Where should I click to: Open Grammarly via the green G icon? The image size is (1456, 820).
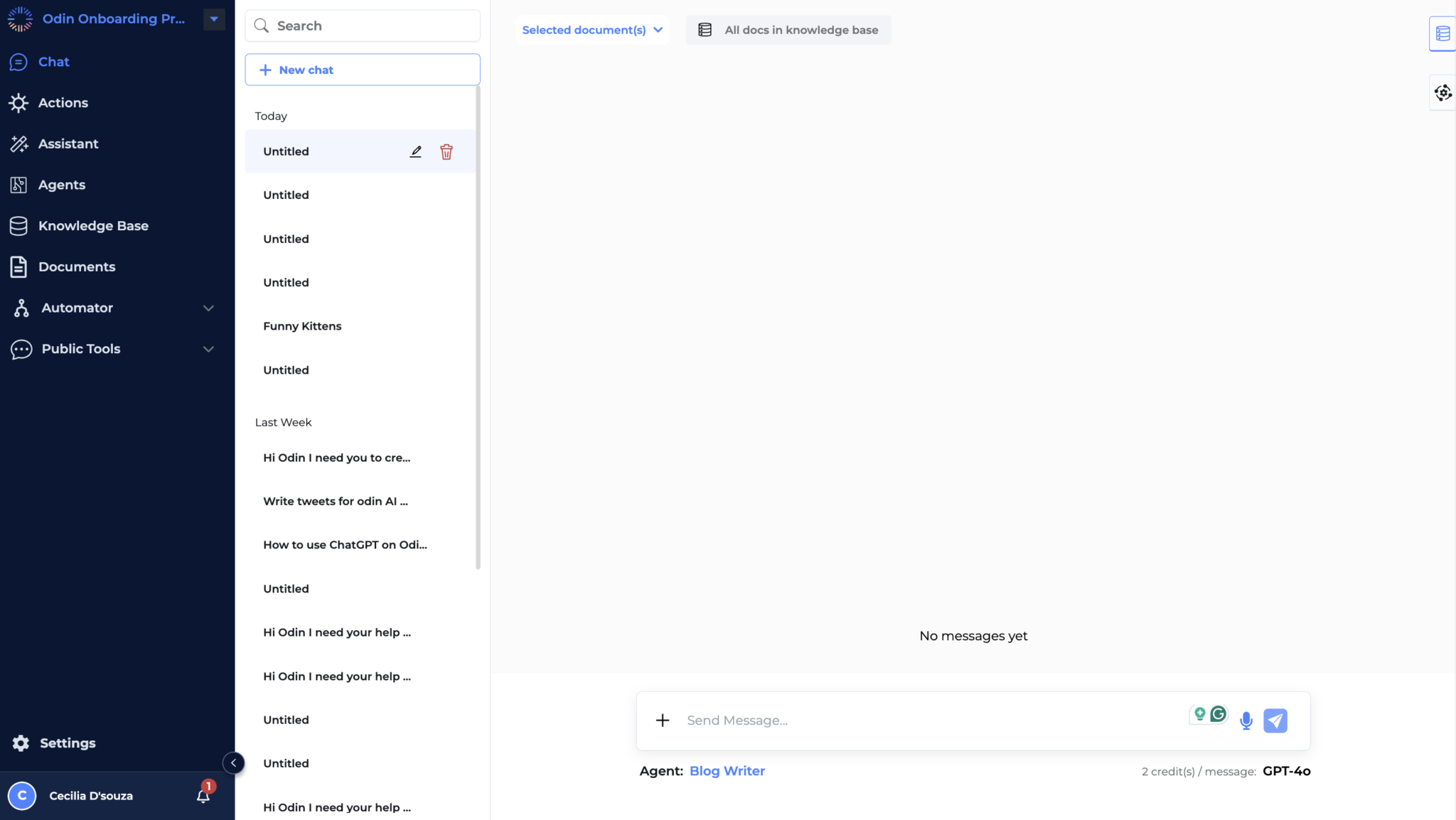1217,713
